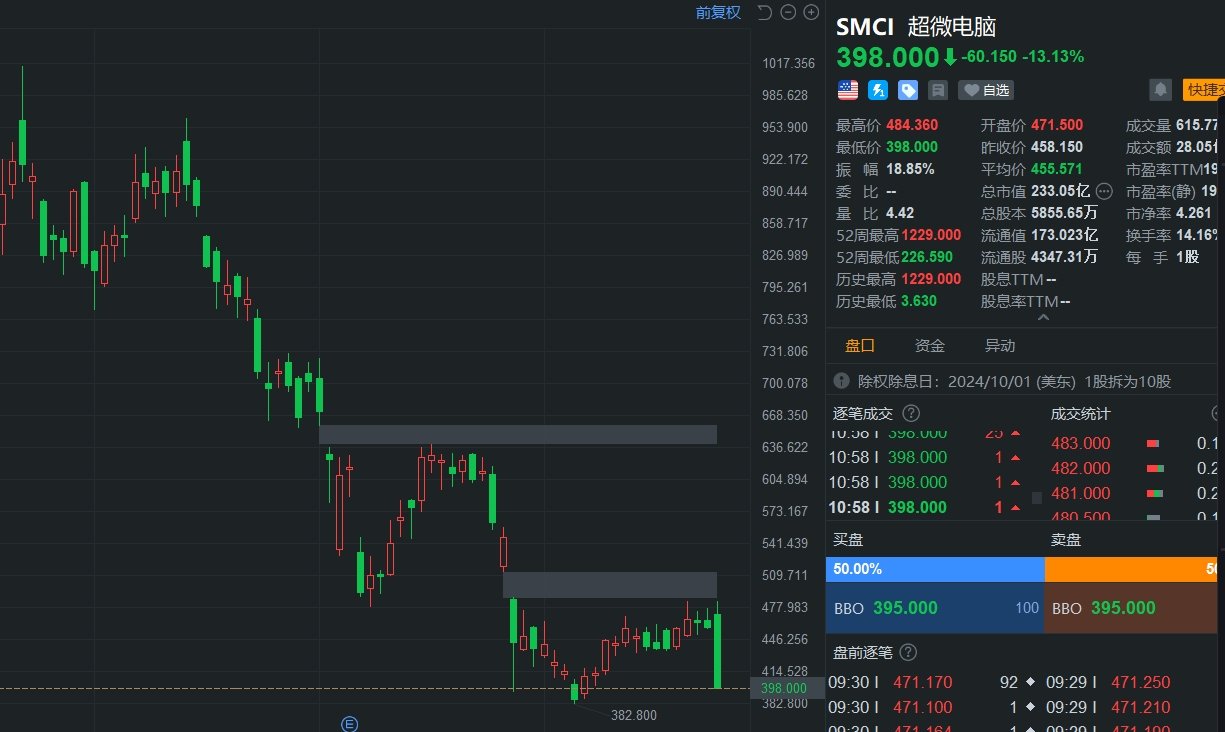Click the blue 50.00% buy-sell ratio bar

(935, 569)
